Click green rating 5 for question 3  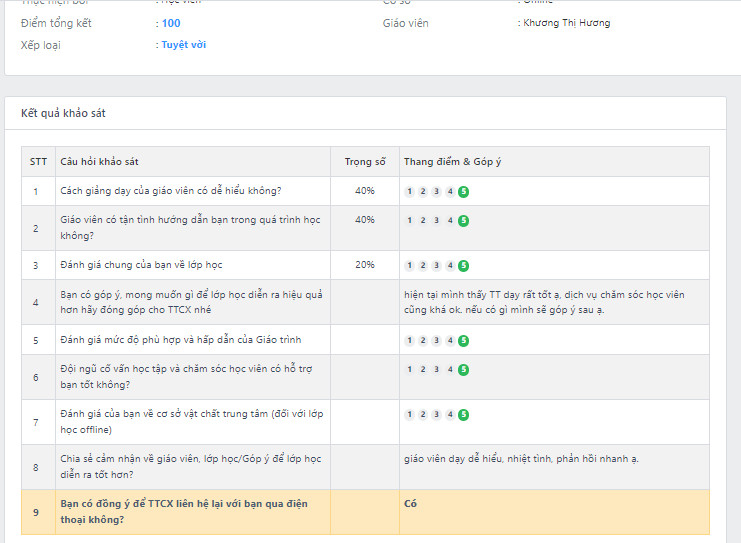point(464,266)
